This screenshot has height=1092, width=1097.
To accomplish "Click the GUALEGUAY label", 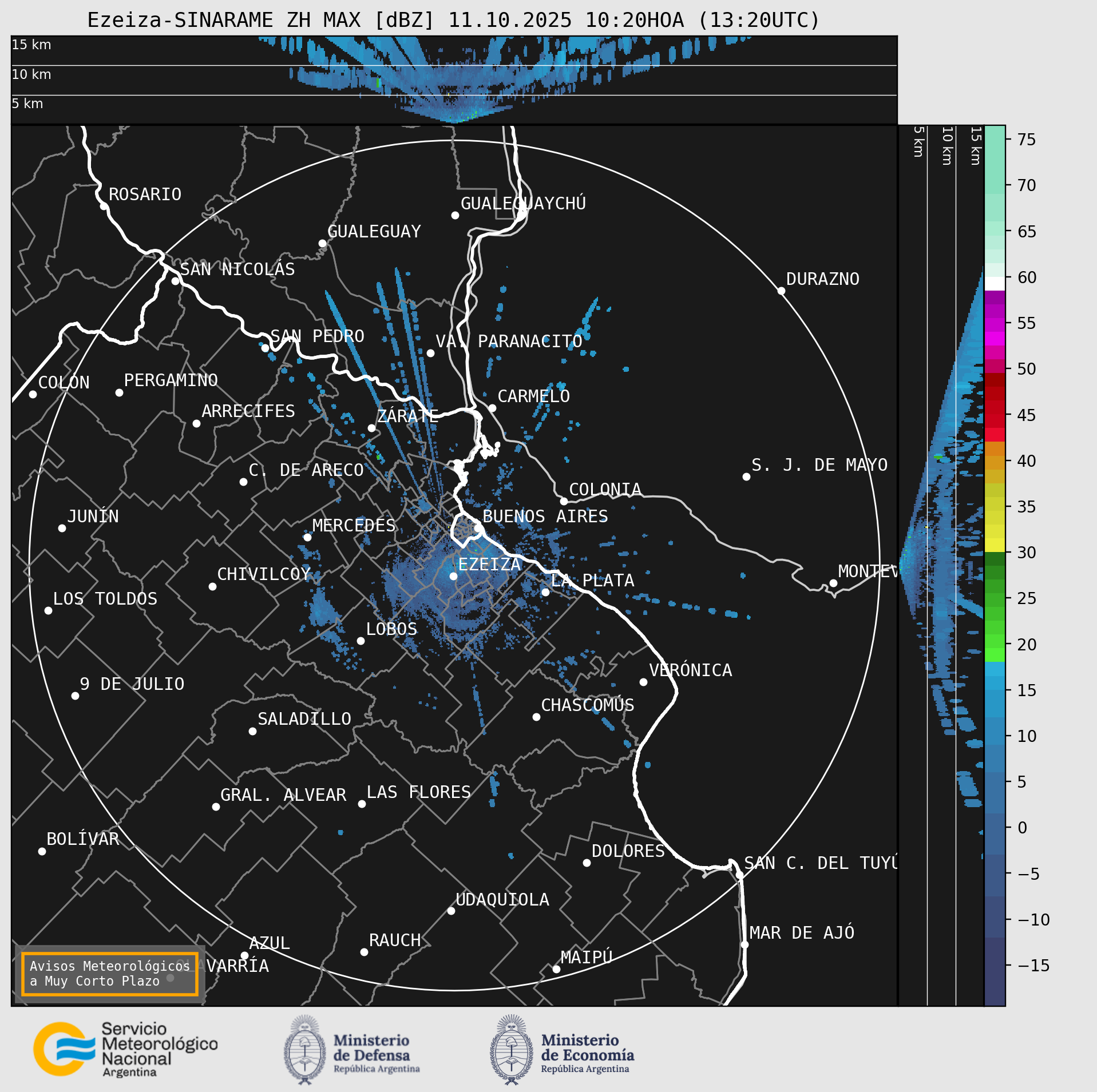I will click(x=374, y=232).
